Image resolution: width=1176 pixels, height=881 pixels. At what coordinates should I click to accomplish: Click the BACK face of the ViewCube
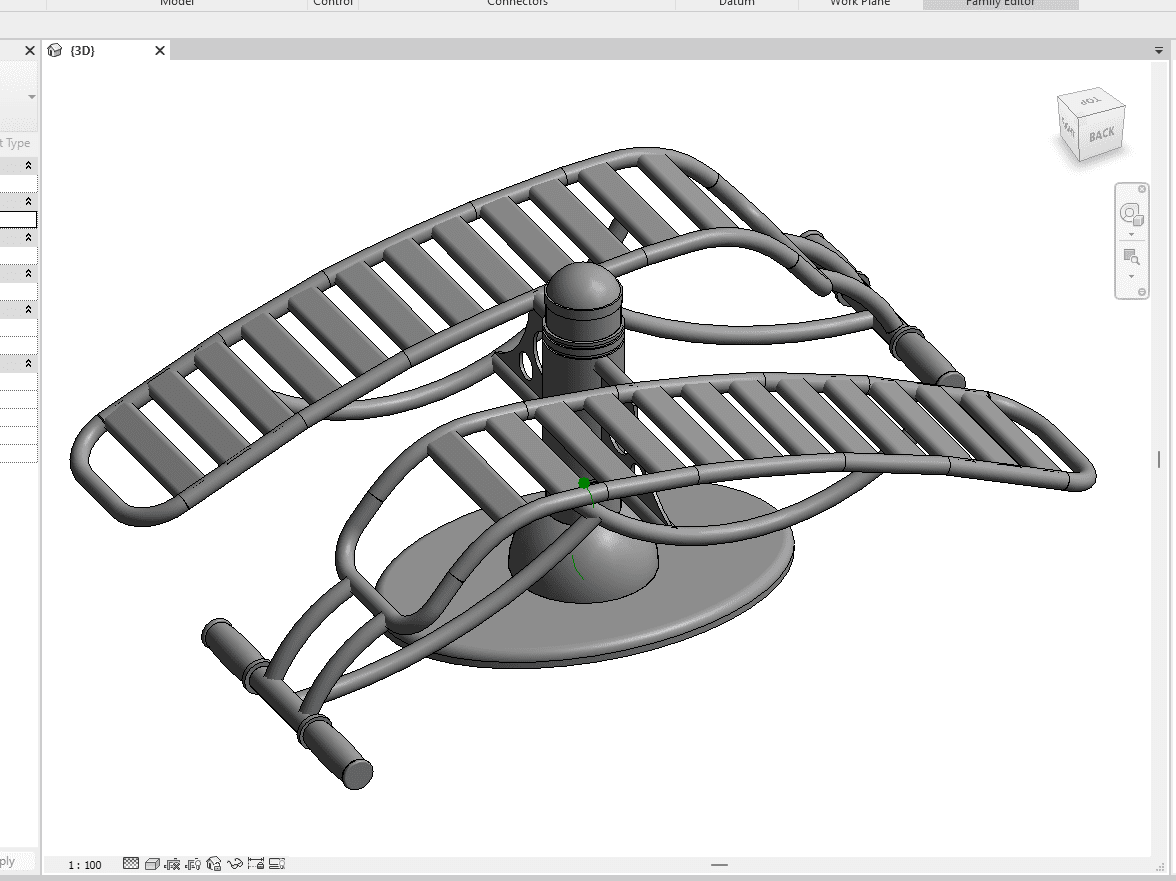point(1101,133)
